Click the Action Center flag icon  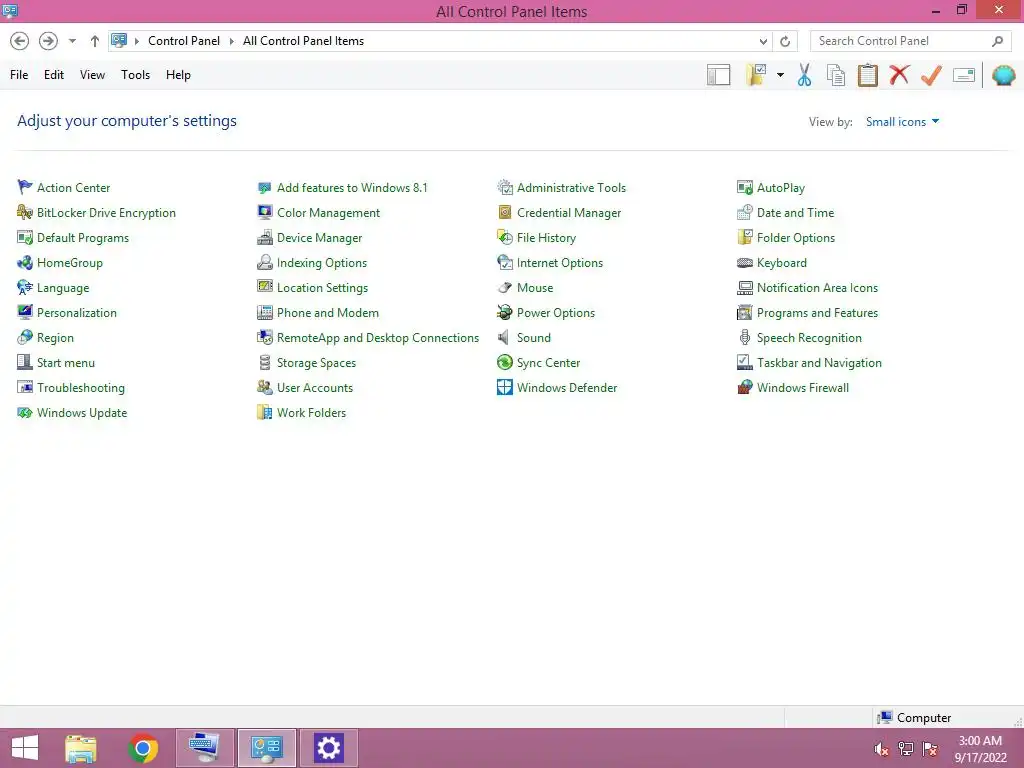[x=25, y=187]
